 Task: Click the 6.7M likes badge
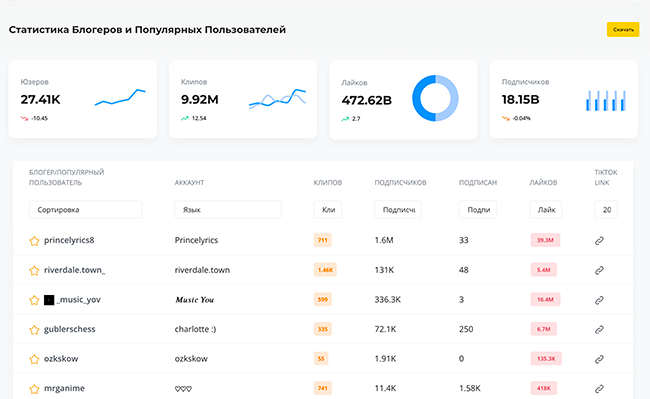[543, 329]
